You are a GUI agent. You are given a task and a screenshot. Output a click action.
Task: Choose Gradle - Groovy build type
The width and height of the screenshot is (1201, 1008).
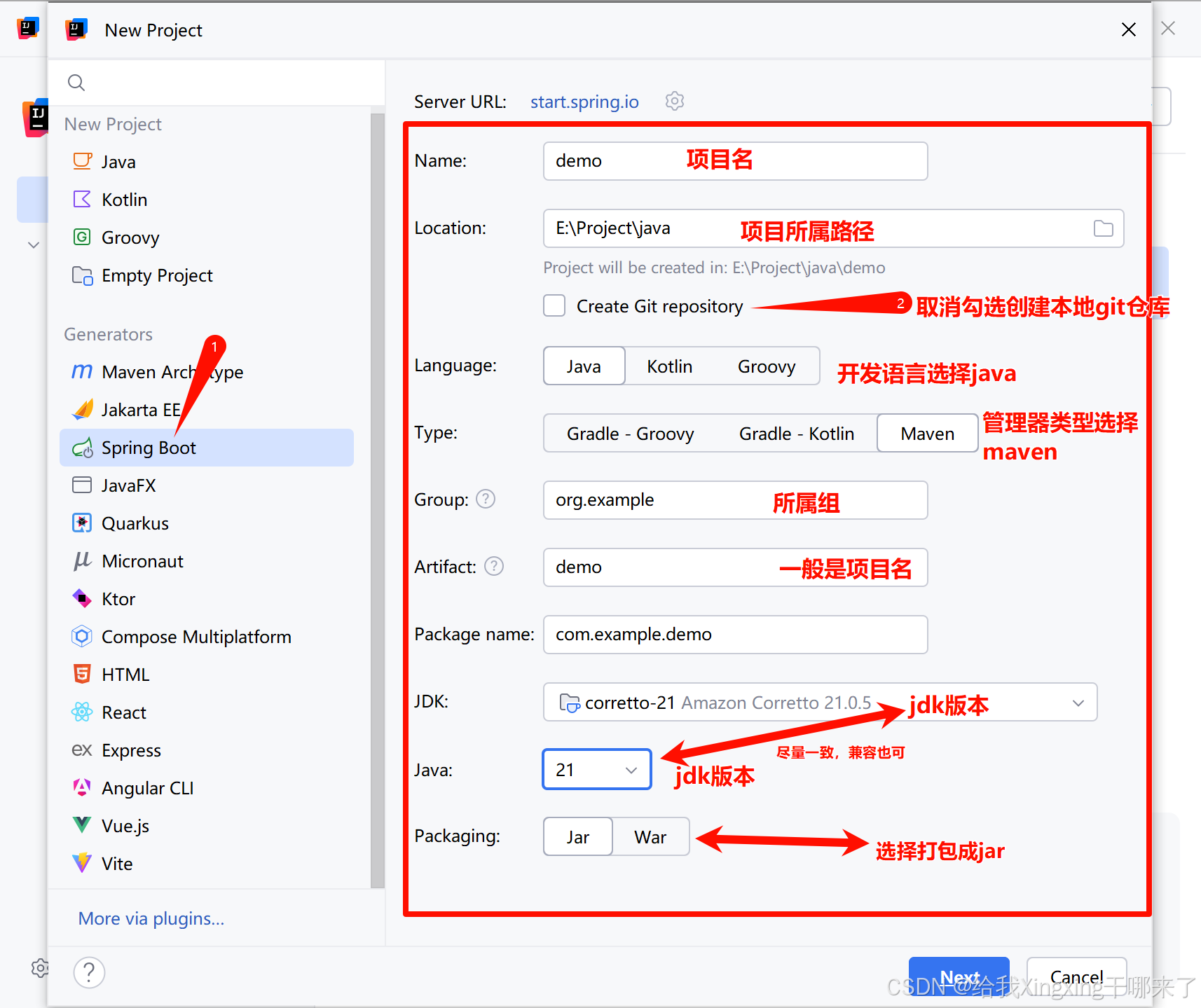[630, 433]
